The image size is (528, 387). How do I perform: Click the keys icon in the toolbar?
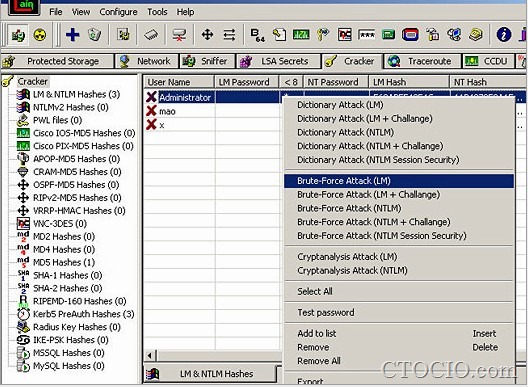(323, 35)
